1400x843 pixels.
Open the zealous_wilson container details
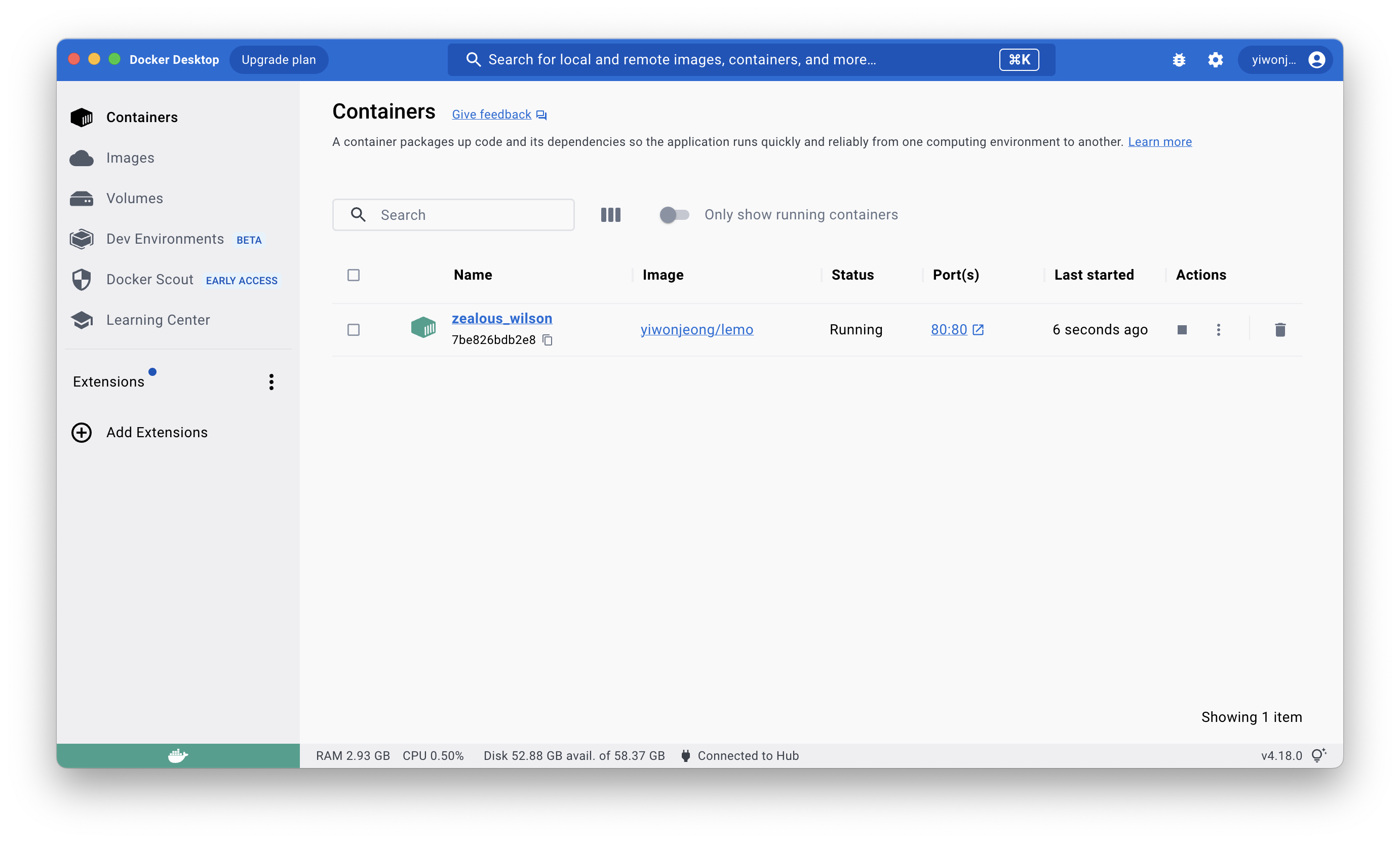[x=501, y=318]
